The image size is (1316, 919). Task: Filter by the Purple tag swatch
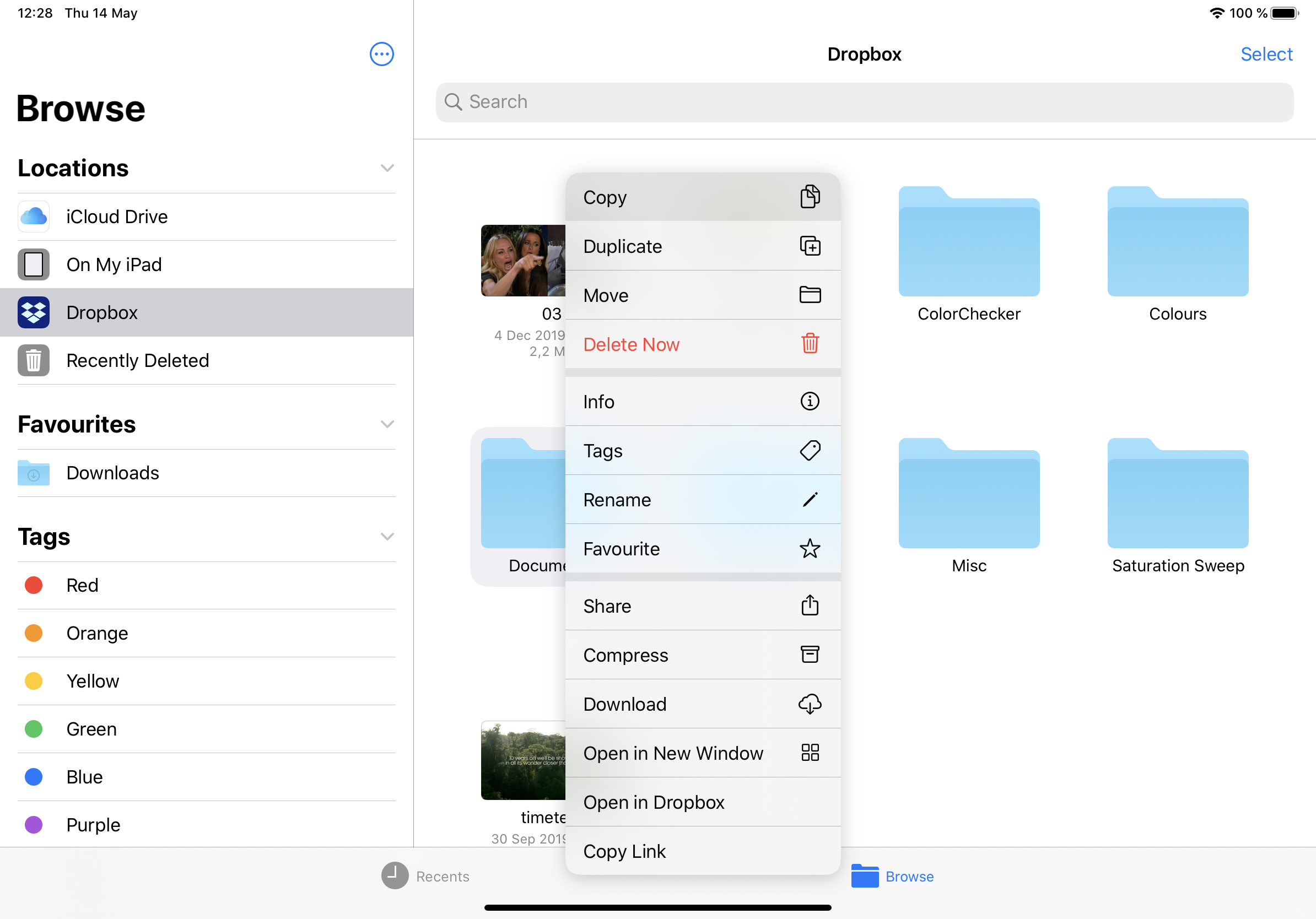34,824
